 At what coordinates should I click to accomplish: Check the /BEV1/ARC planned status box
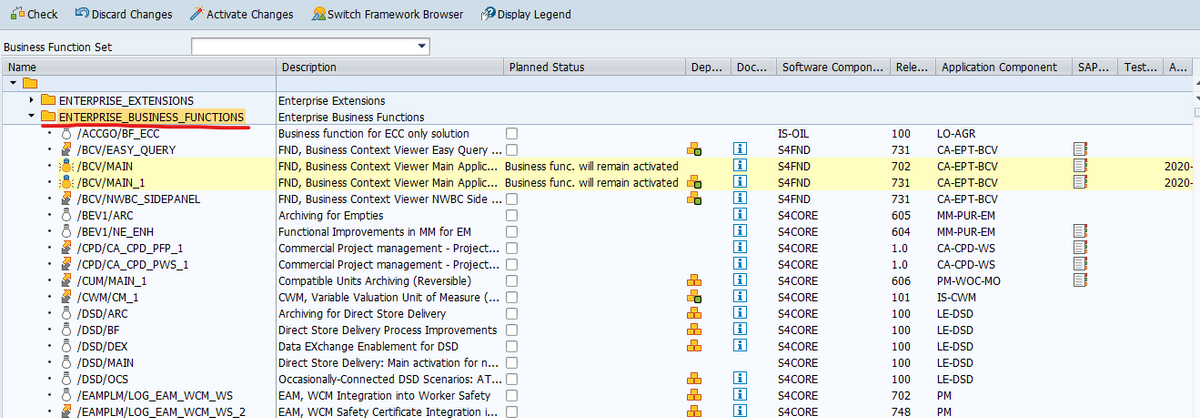point(511,215)
